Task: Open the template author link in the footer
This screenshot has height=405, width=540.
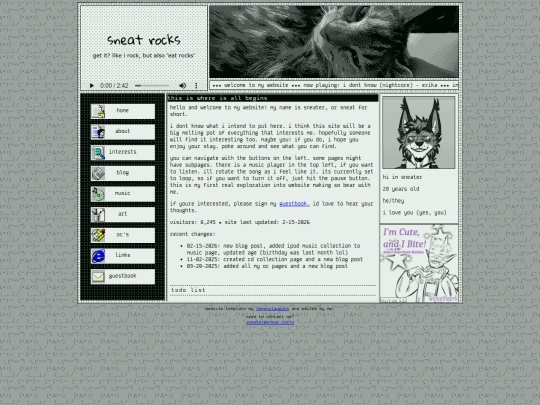Action: [x=272, y=309]
